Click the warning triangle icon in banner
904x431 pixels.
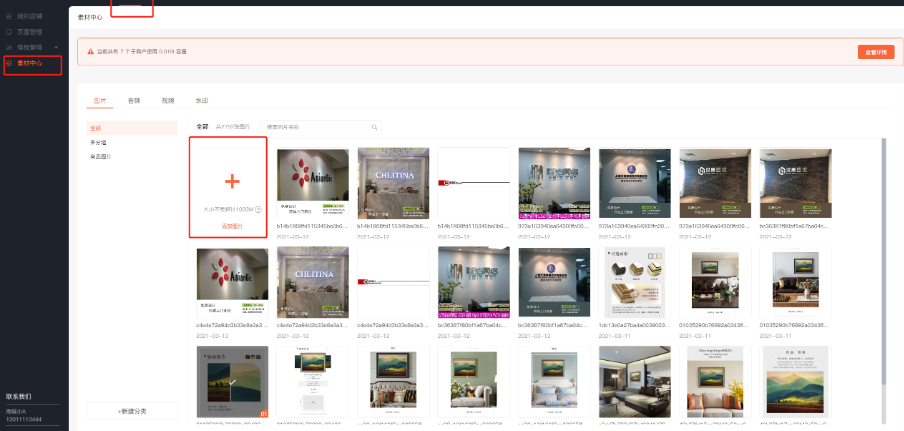tap(89, 51)
